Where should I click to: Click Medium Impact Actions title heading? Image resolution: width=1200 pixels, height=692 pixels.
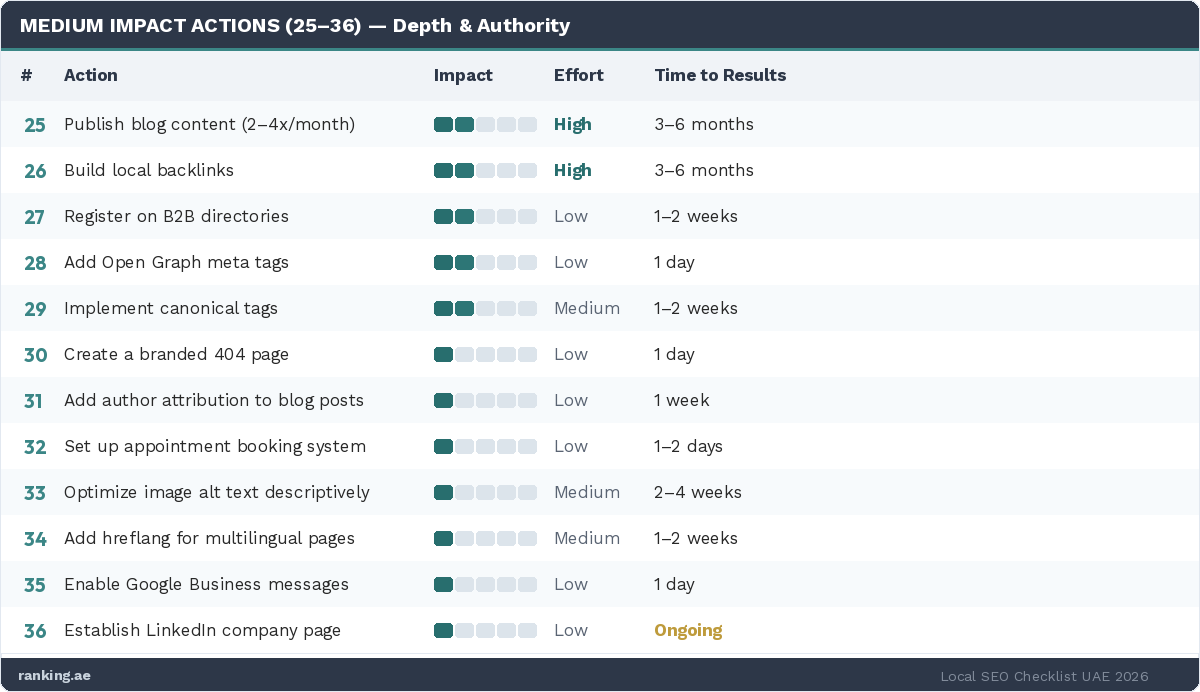(x=295, y=26)
